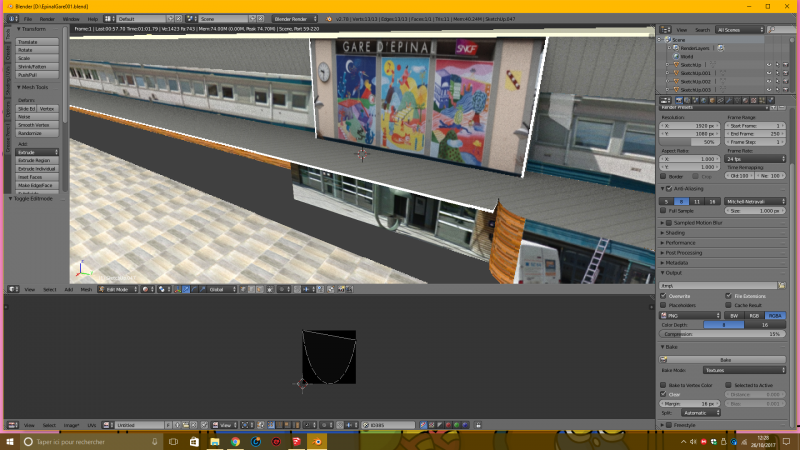This screenshot has width=800, height=450.
Task: Open the Object properties cube icon
Action: point(712,100)
